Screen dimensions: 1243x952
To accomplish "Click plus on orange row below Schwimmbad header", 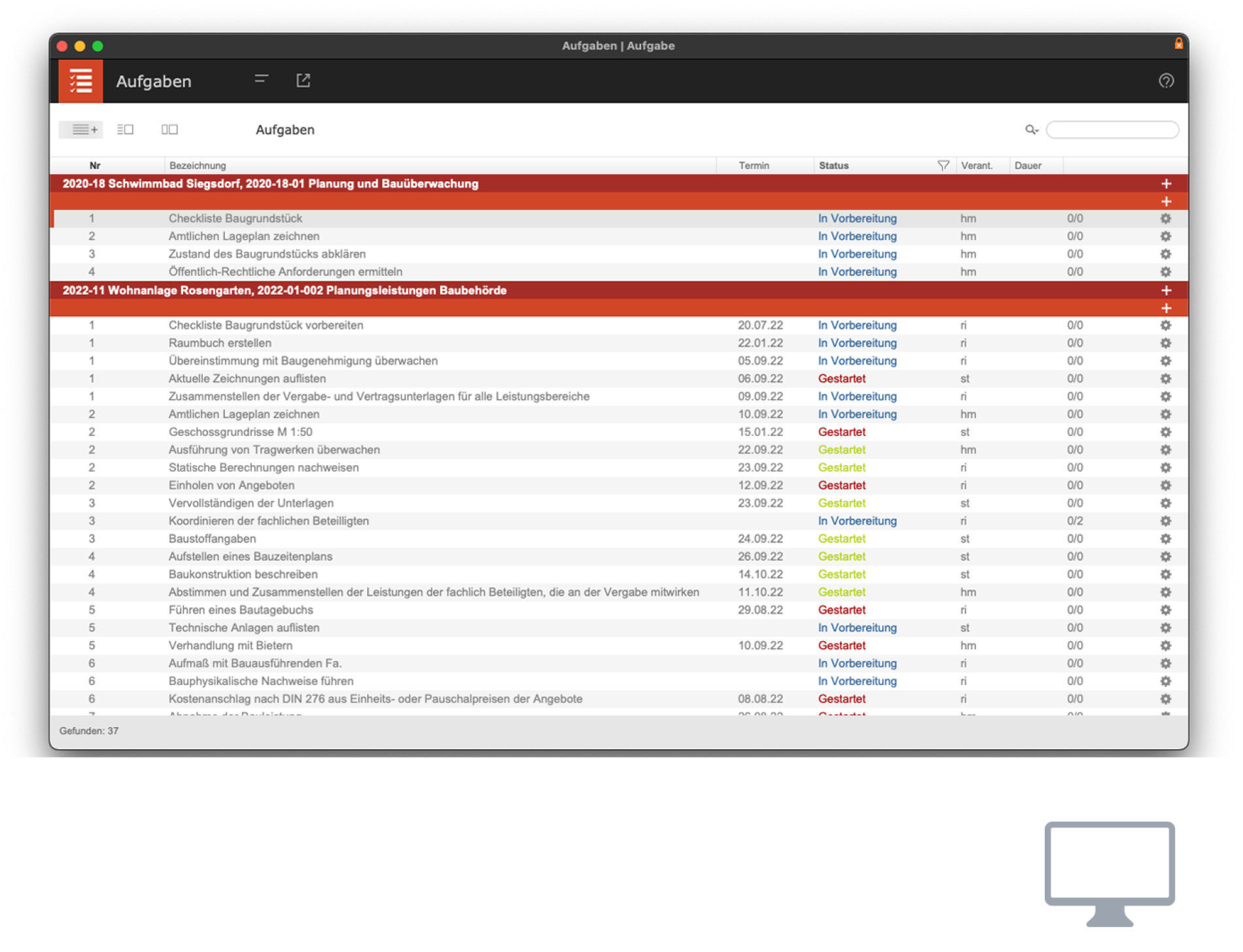I will point(1166,202).
